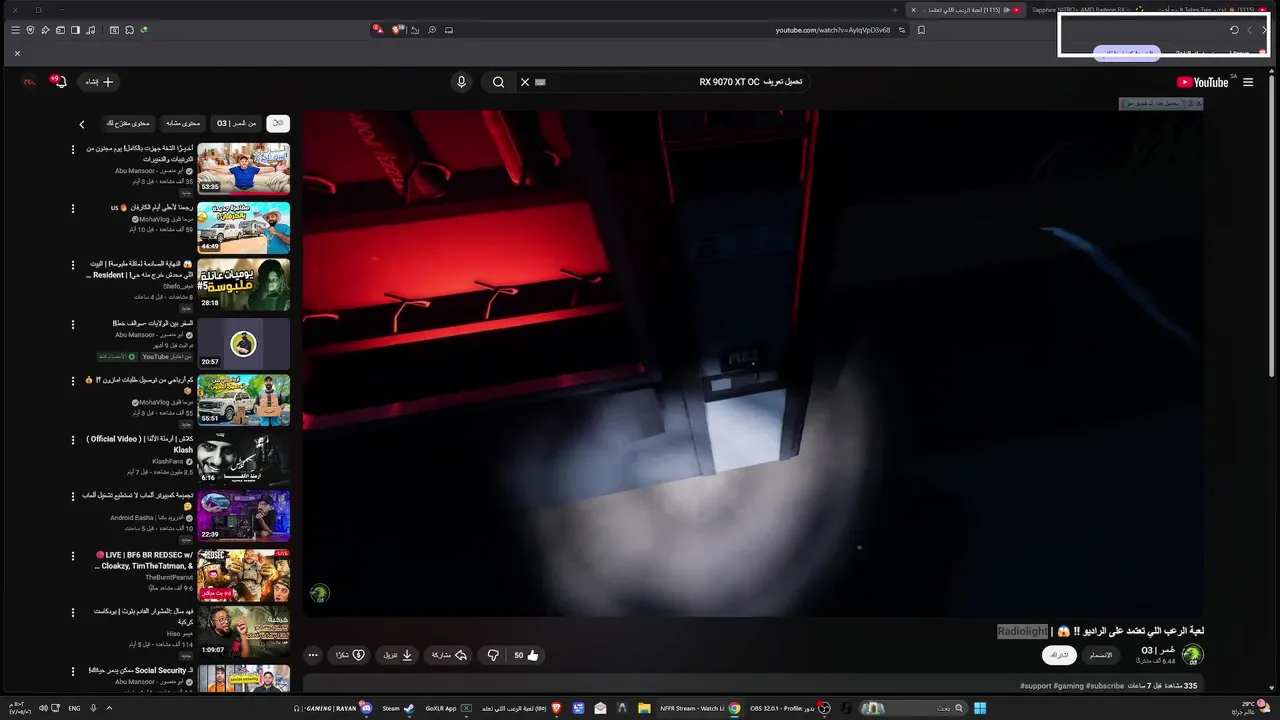Open the 28:18 Resident video thumbnail

point(243,284)
